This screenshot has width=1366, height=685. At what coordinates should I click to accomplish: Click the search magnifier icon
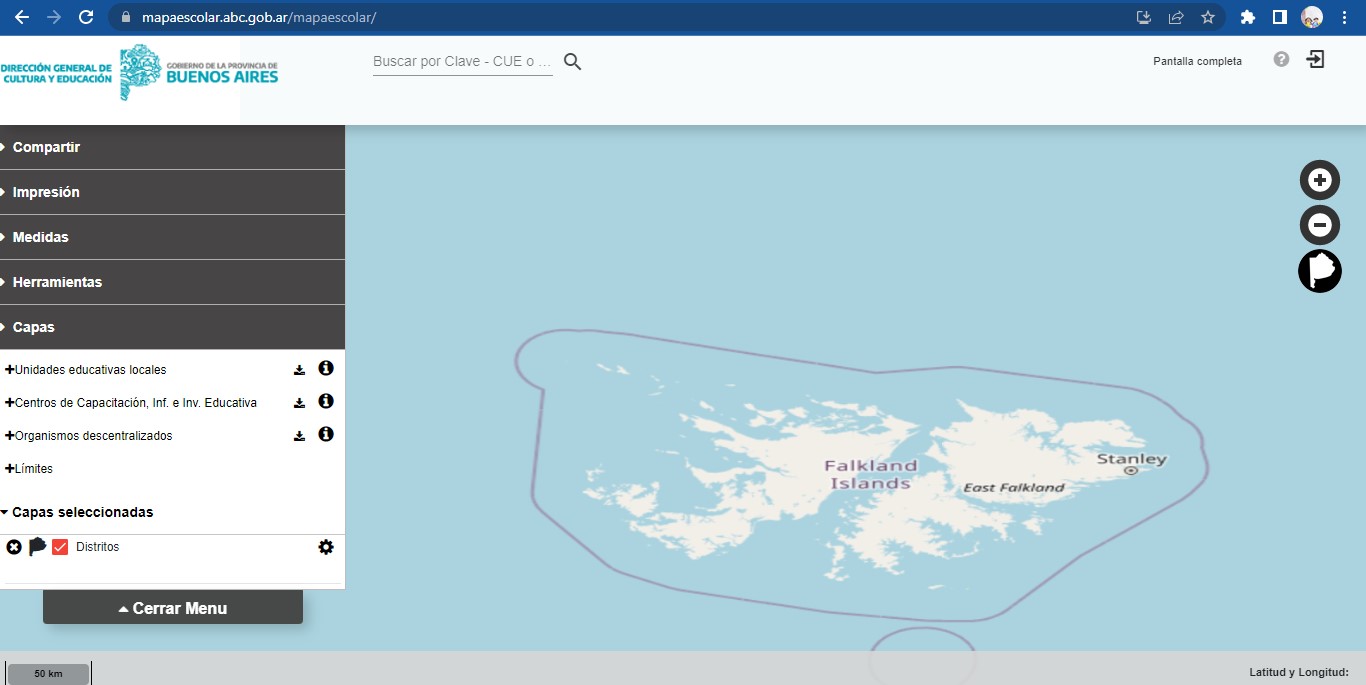(572, 61)
